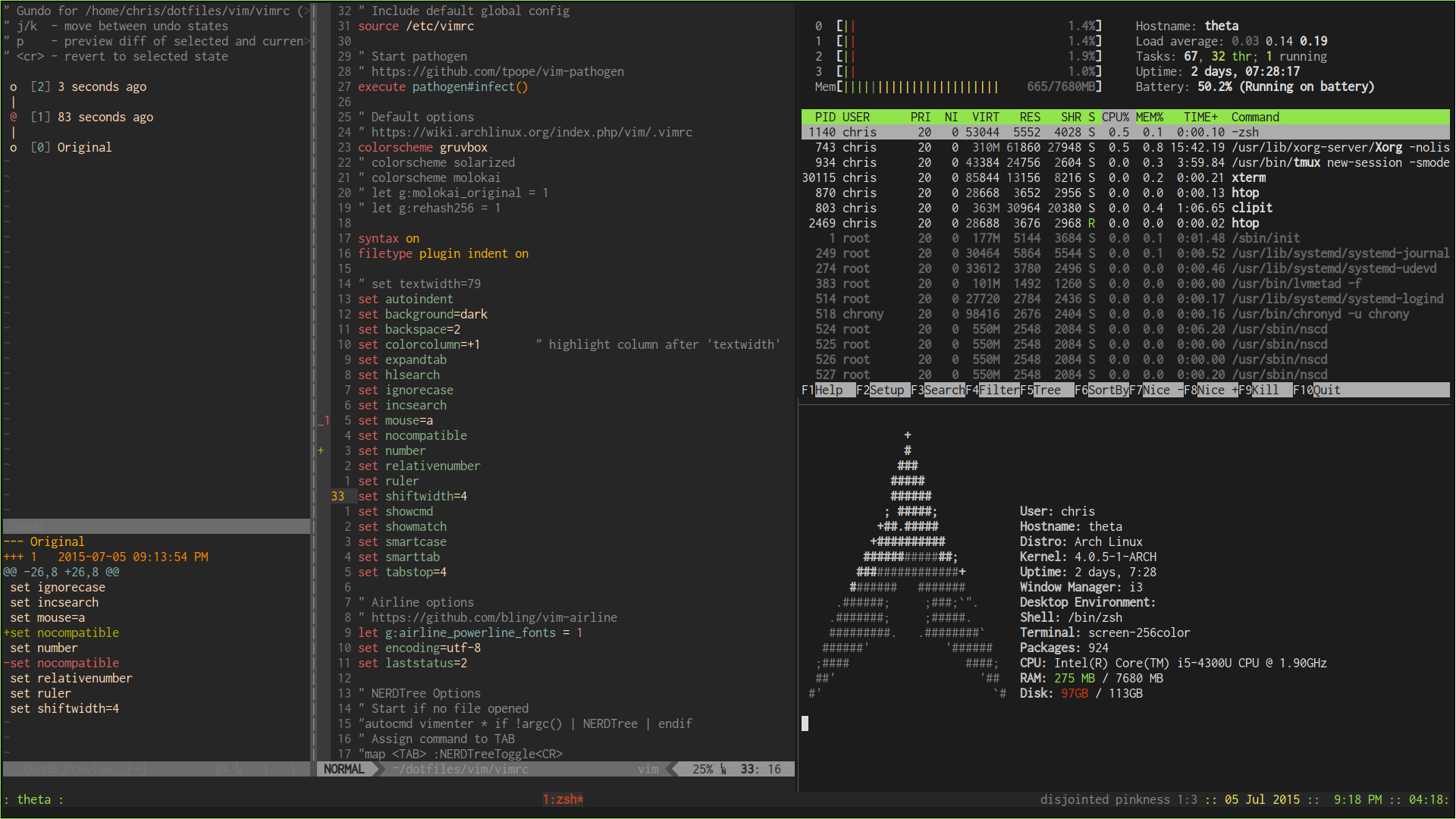Screen dimensions: 1456x819
Task: Click the PID column header
Action: click(825, 117)
